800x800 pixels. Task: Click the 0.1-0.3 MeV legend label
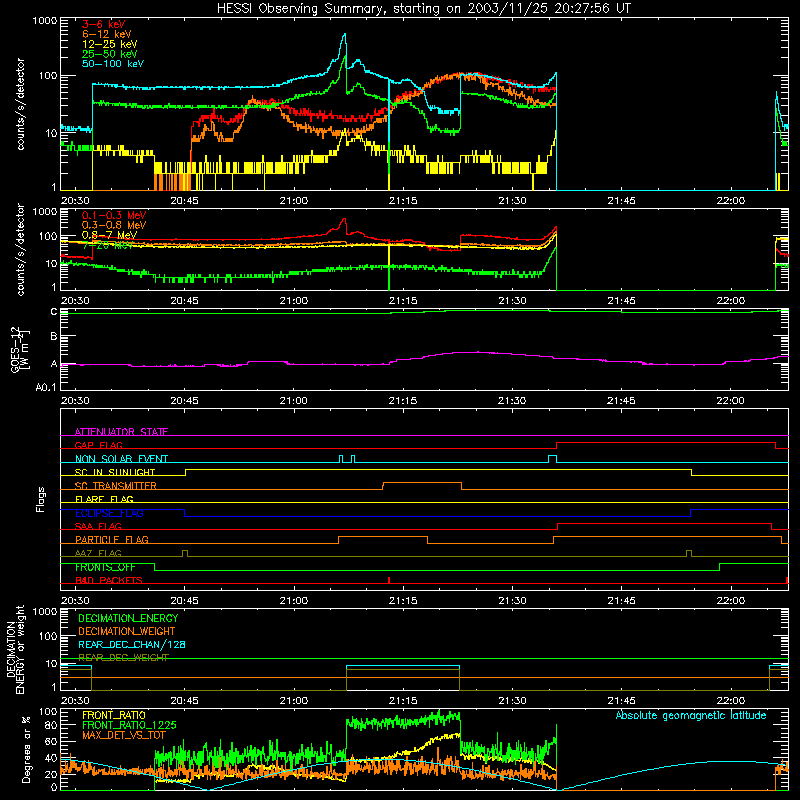(x=114, y=215)
